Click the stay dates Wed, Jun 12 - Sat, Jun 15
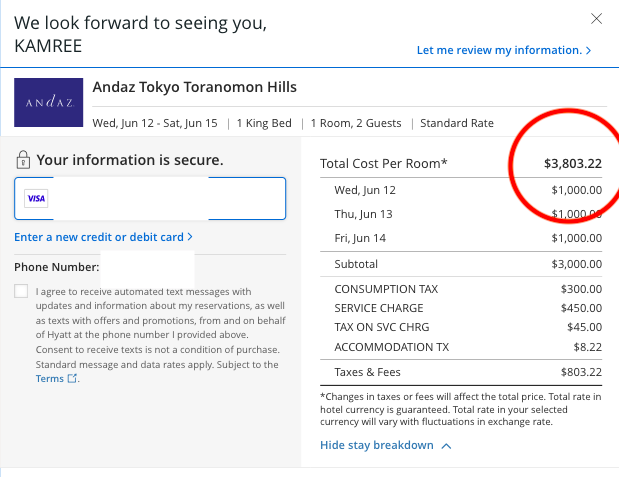Viewport: 619px width, 477px height. click(x=155, y=123)
